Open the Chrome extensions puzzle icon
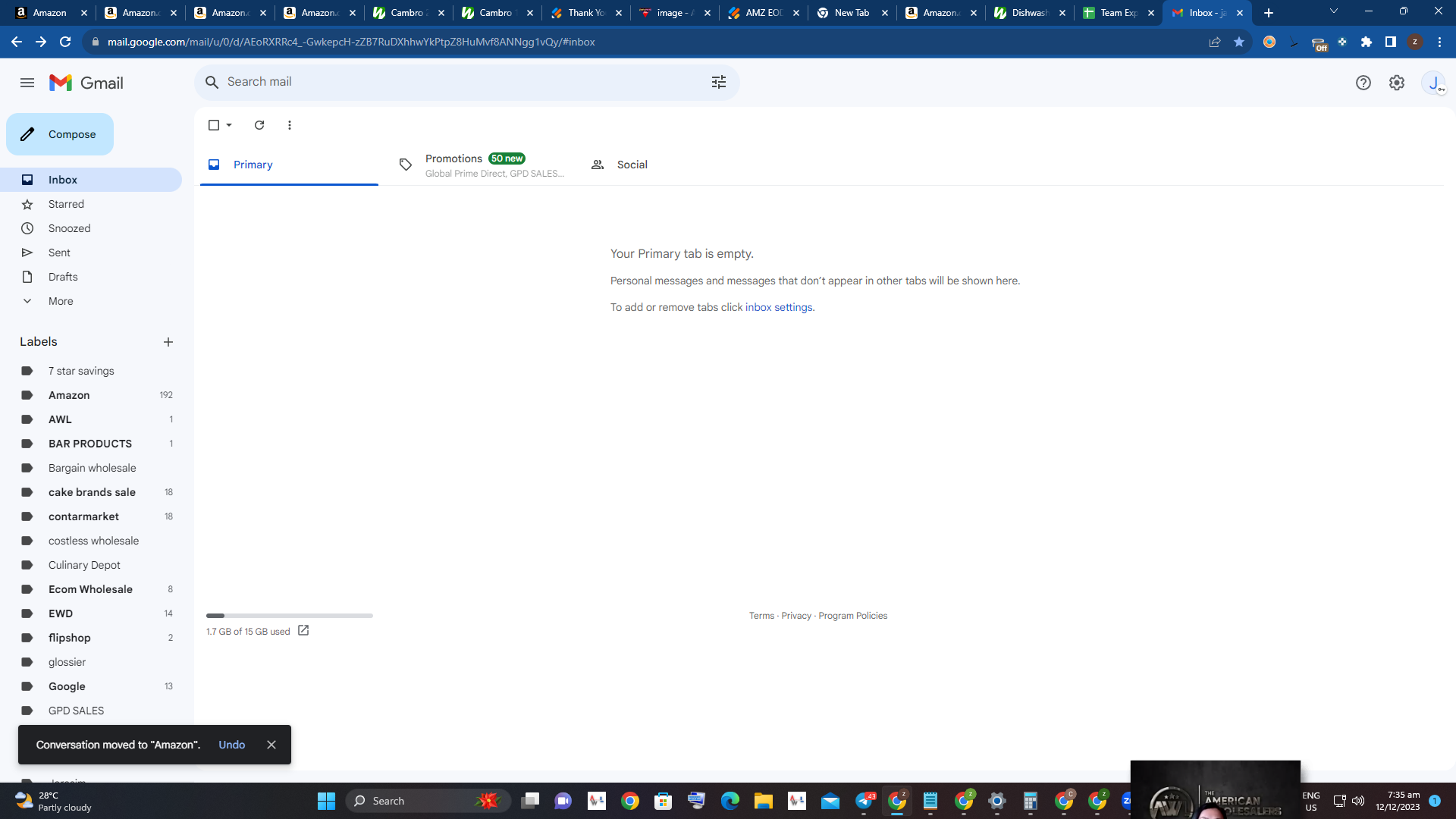Screen dimensions: 1456x819 pos(1367,42)
